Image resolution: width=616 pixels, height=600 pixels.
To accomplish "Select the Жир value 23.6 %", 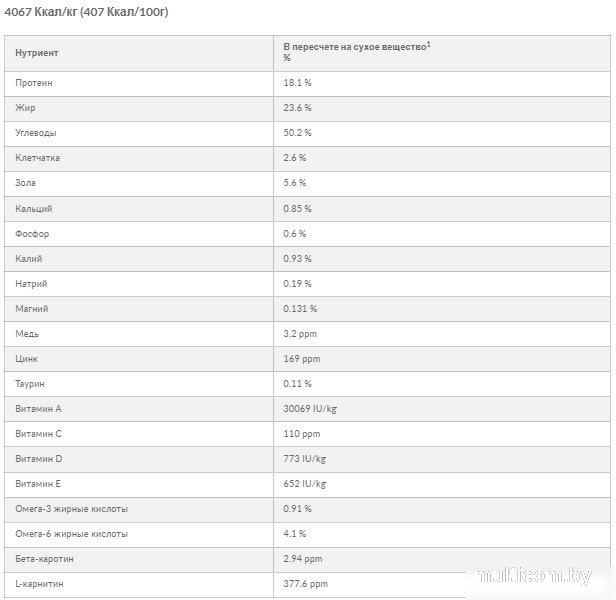I will pyautogui.click(x=298, y=108).
